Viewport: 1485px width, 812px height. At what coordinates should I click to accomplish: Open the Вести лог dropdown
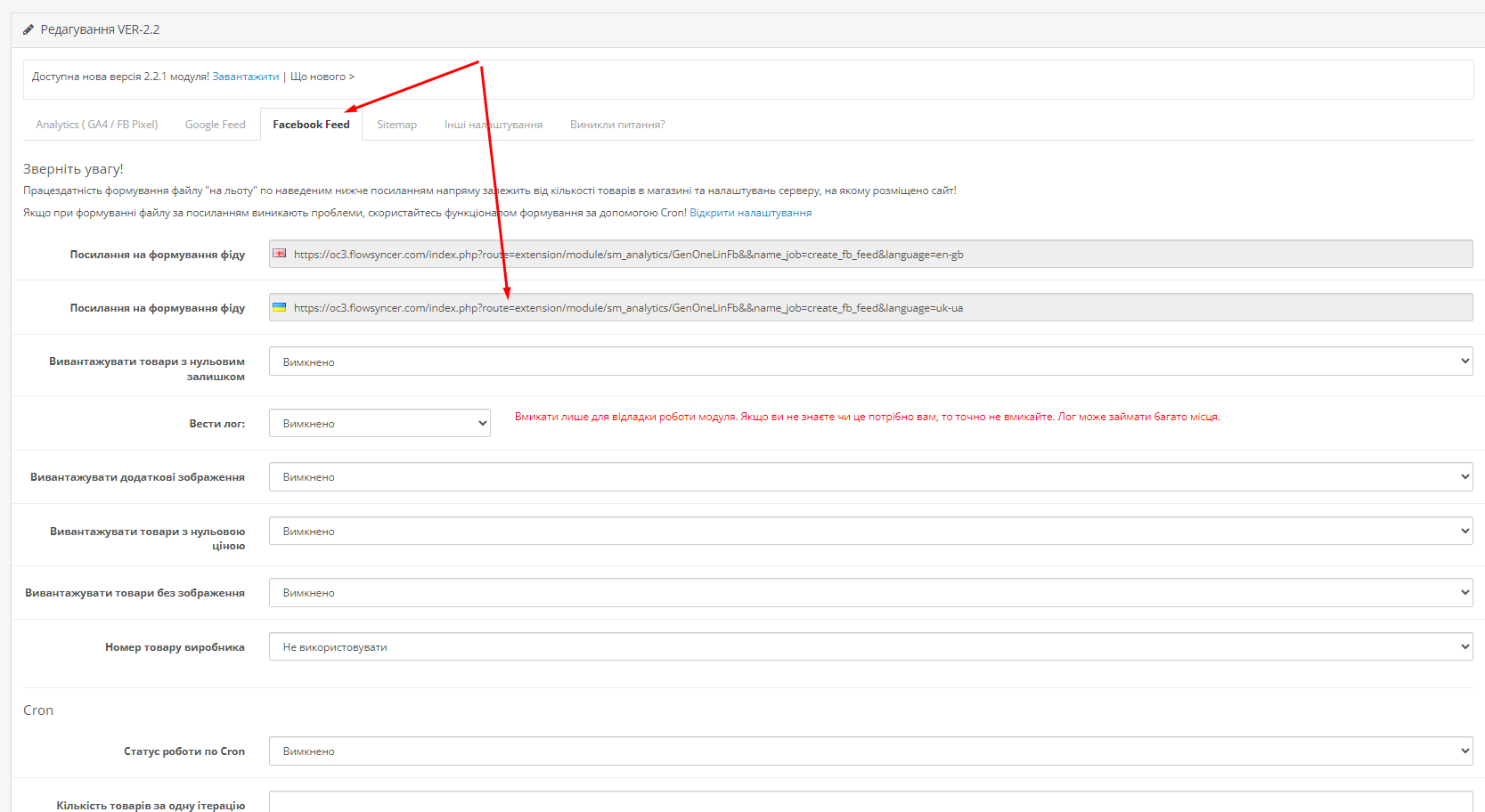pyautogui.click(x=379, y=423)
